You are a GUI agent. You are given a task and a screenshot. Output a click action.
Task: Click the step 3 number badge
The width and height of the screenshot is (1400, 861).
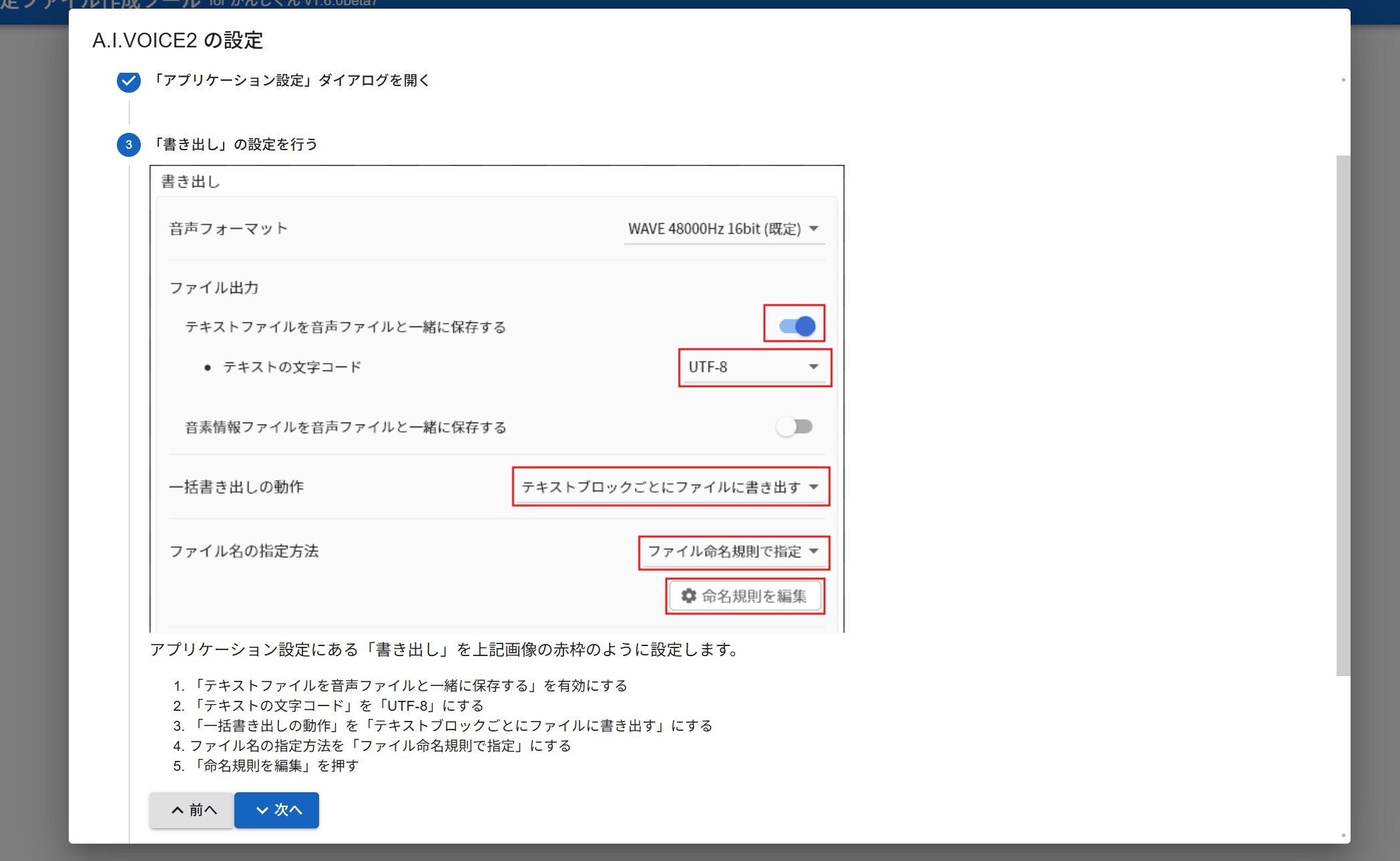point(128,145)
